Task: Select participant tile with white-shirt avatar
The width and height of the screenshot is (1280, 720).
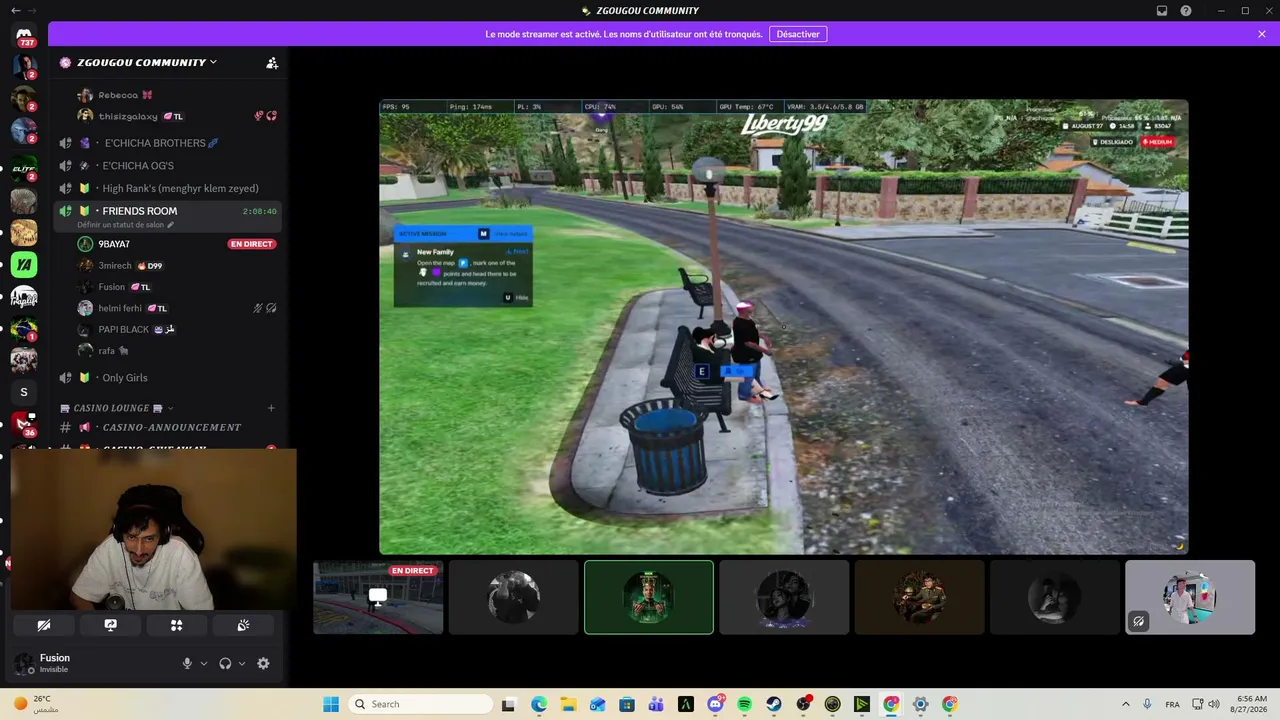Action: point(1190,597)
